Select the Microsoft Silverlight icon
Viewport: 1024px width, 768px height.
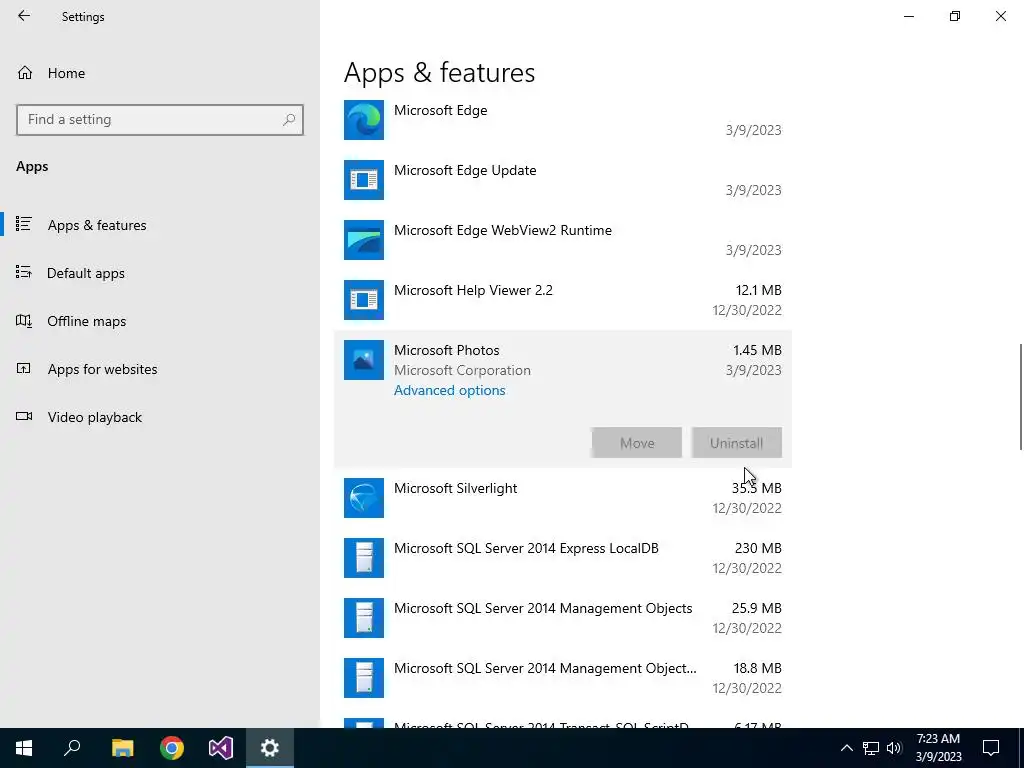364,498
